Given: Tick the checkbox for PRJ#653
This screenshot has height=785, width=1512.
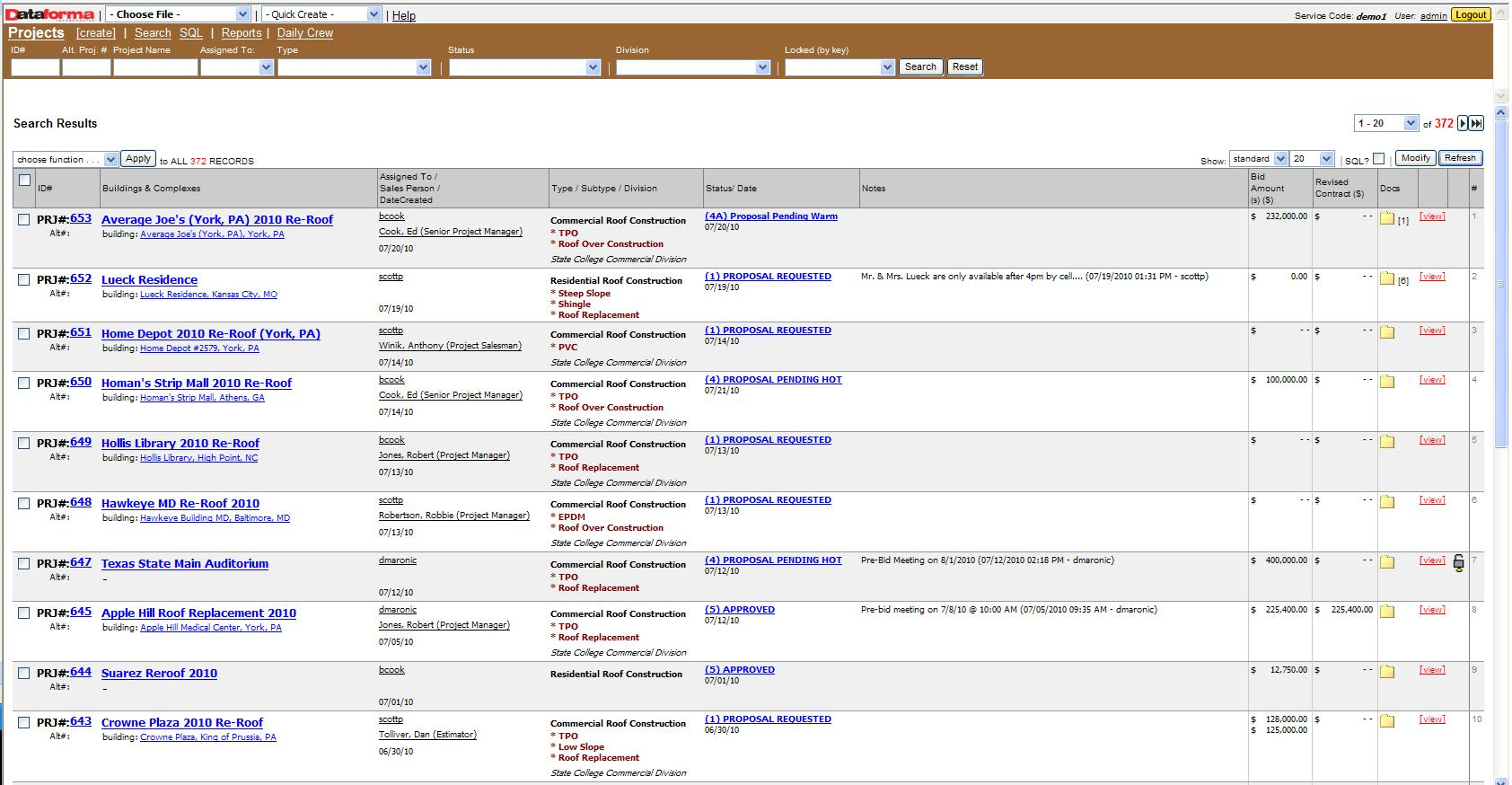Looking at the screenshot, I should tap(24, 219).
